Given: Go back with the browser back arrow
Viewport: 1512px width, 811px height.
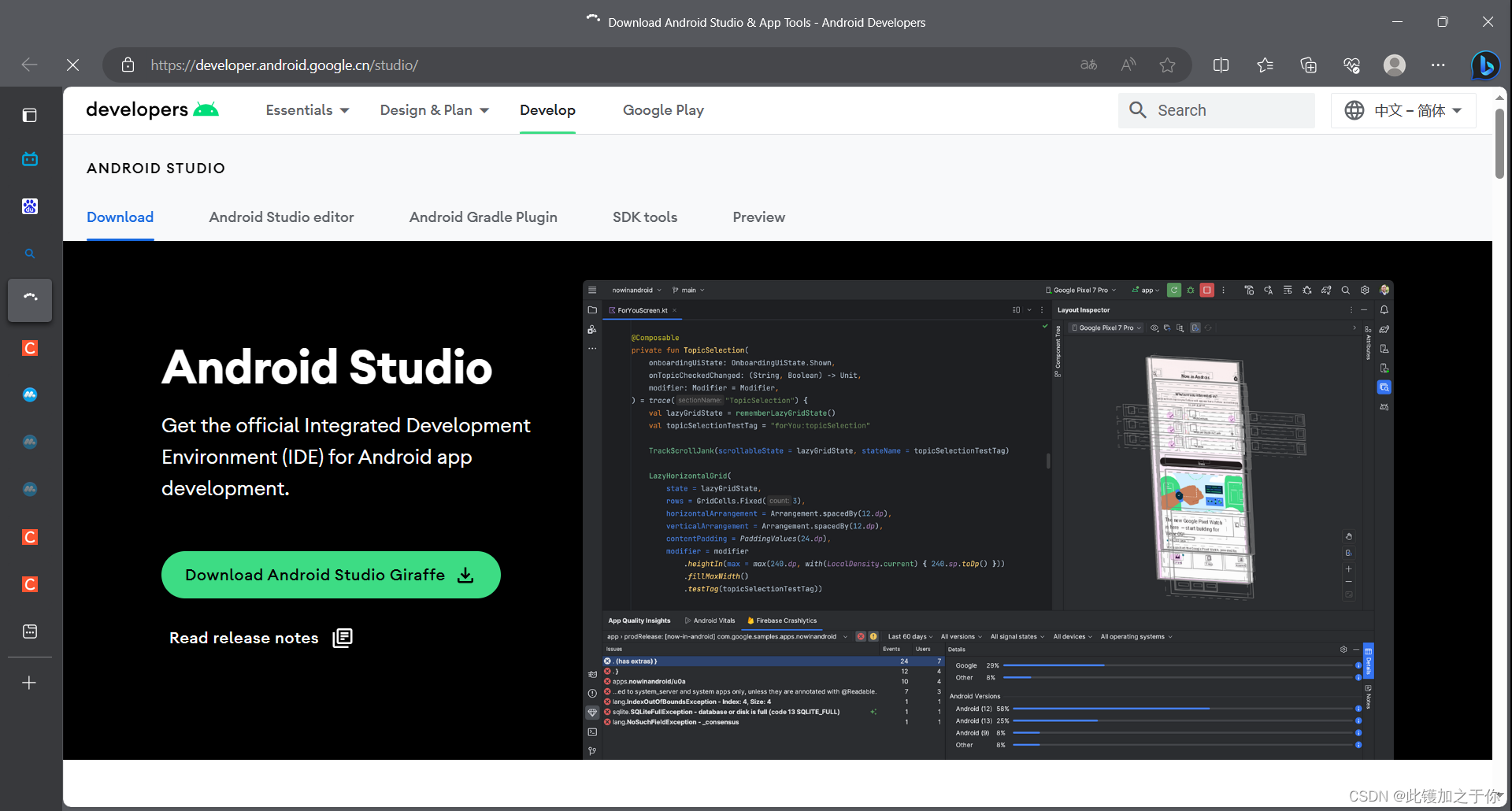Looking at the screenshot, I should coord(30,65).
